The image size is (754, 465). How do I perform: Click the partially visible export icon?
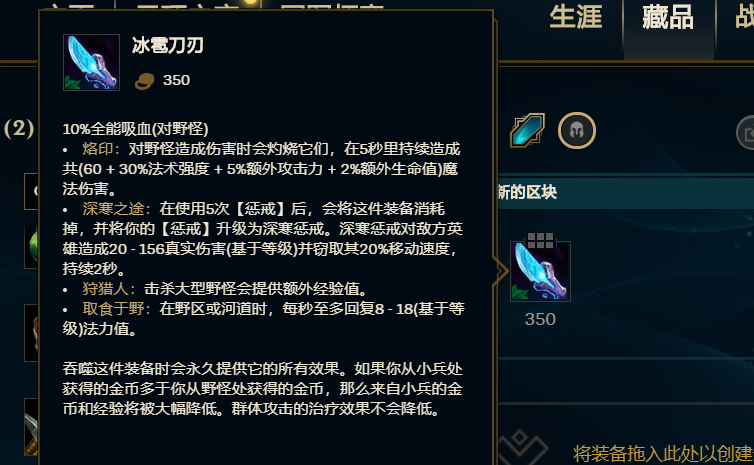[745, 133]
